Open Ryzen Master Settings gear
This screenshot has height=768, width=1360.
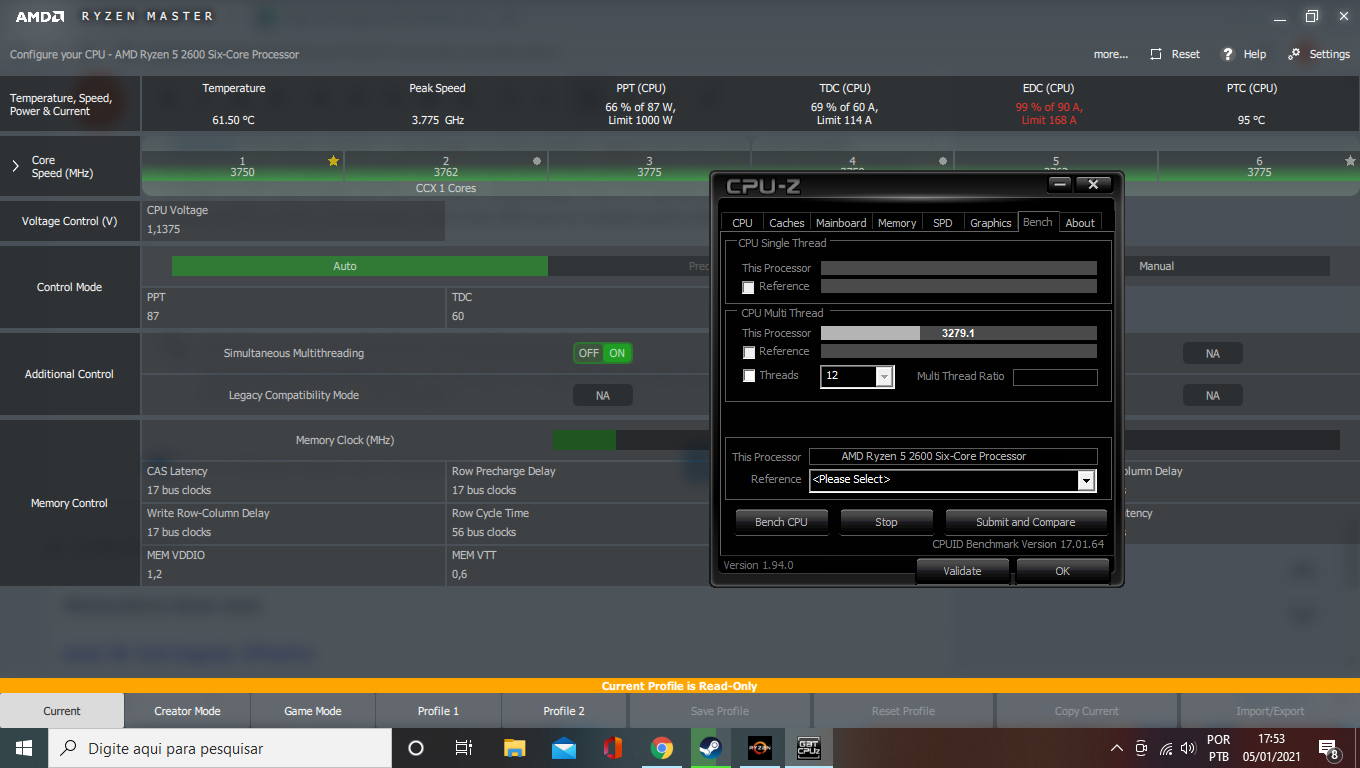pos(1294,54)
